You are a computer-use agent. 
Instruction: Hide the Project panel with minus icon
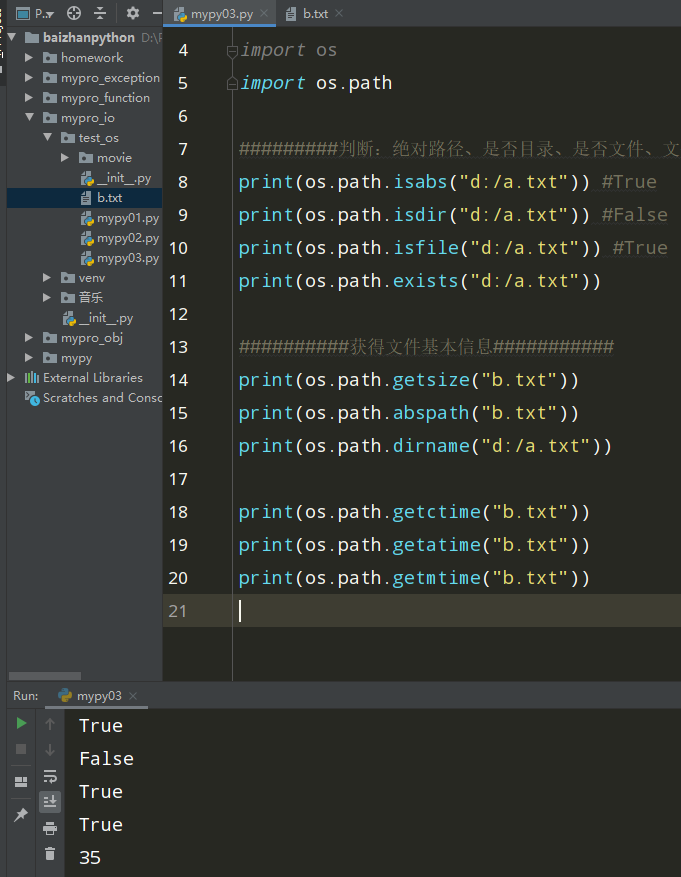point(157,13)
